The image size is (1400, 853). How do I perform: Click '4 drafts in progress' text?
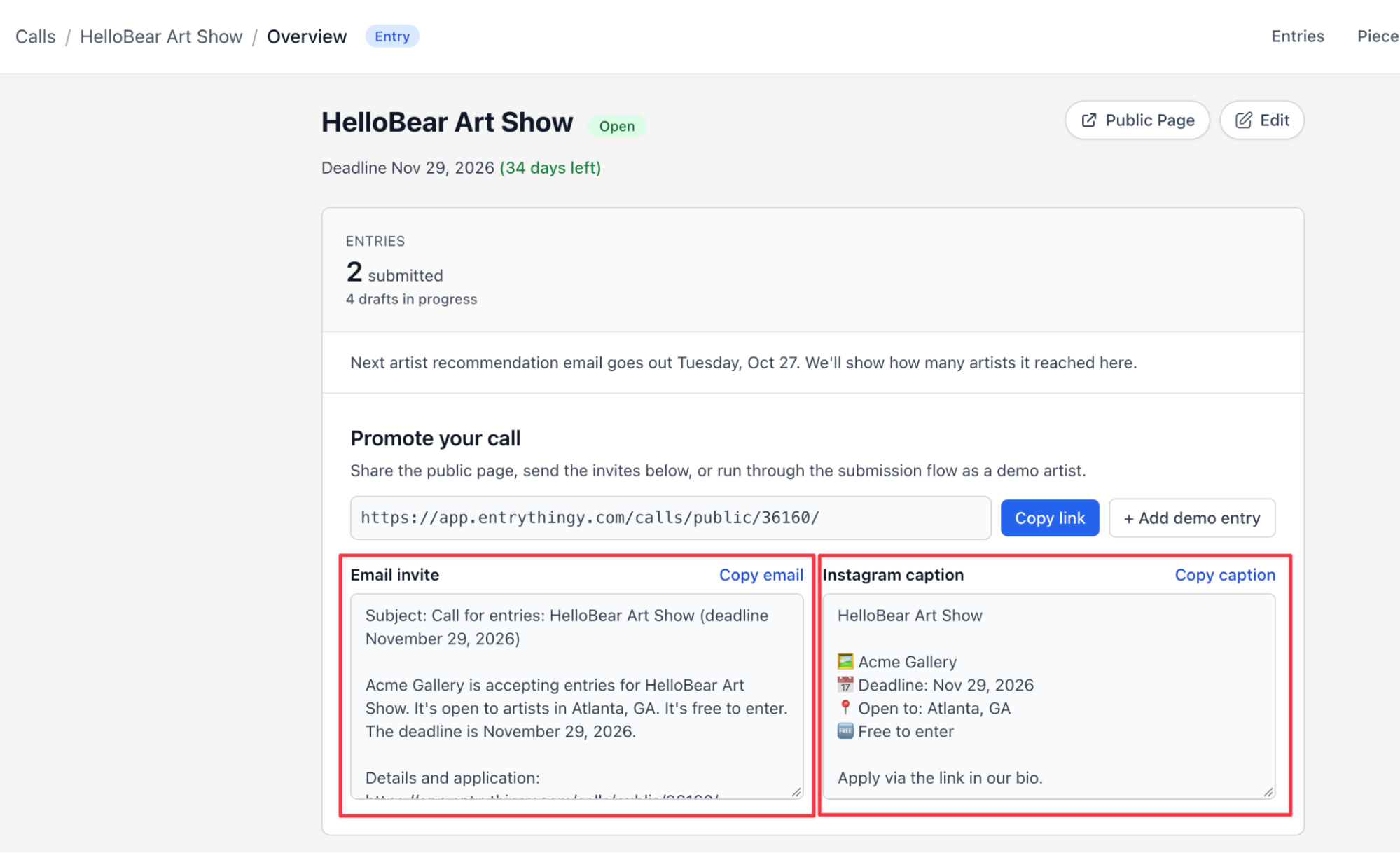411,299
